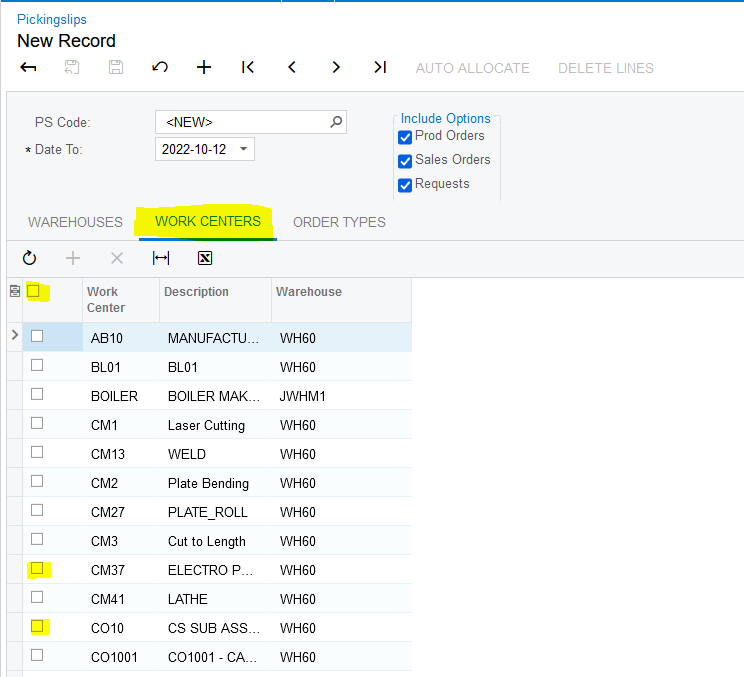Switch to the Warehouses tab
The width and height of the screenshot is (744, 677).
[75, 222]
